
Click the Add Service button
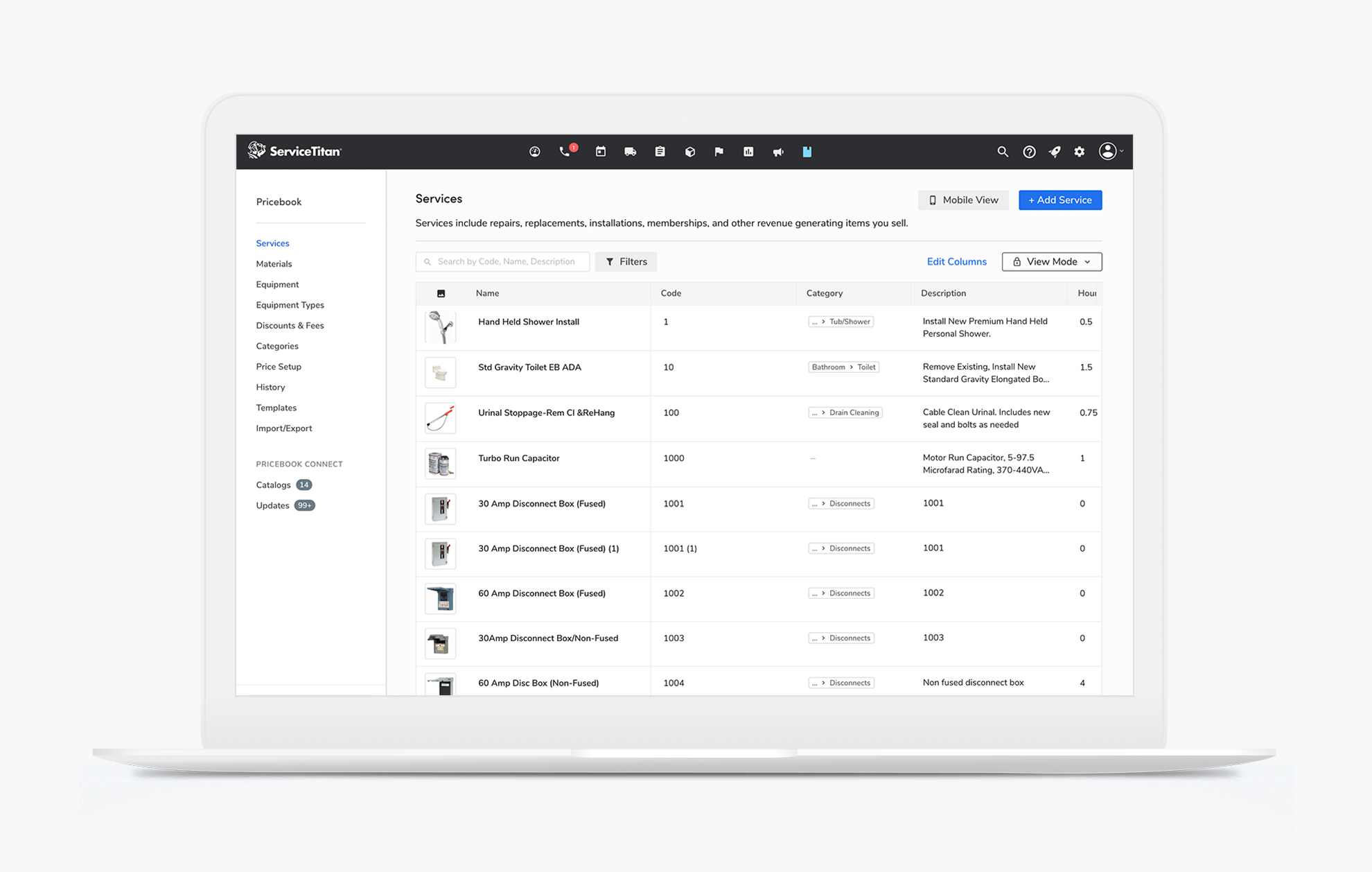pyautogui.click(x=1059, y=200)
